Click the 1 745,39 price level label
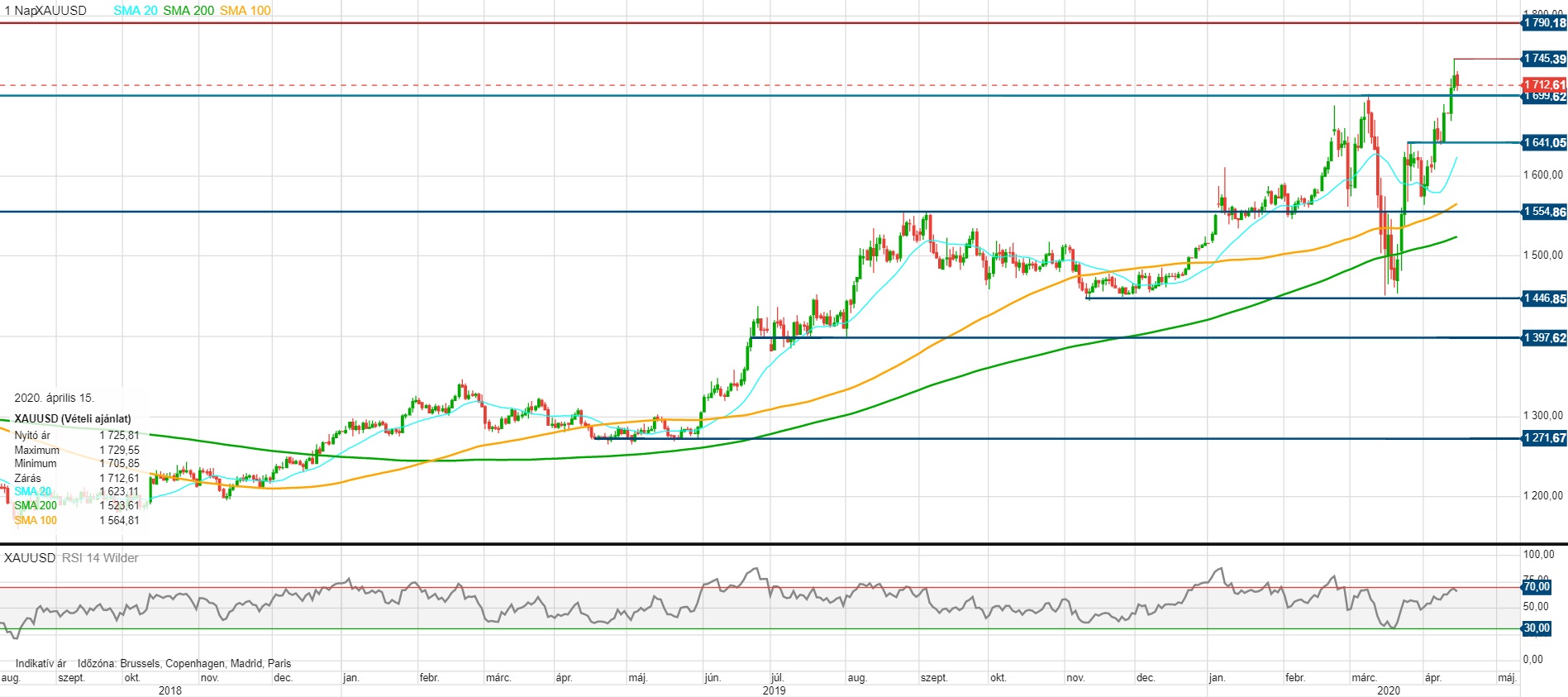The width and height of the screenshot is (1568, 697). click(x=1544, y=59)
